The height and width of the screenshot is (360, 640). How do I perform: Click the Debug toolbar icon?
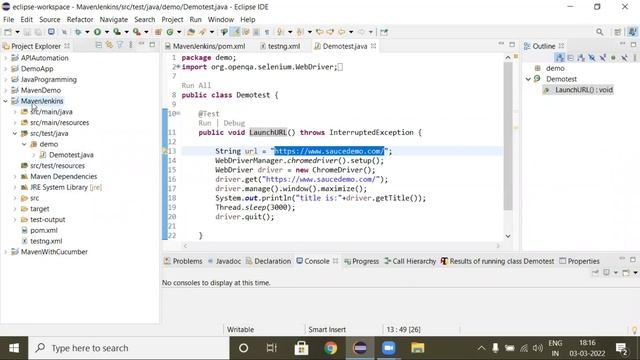point(78,32)
